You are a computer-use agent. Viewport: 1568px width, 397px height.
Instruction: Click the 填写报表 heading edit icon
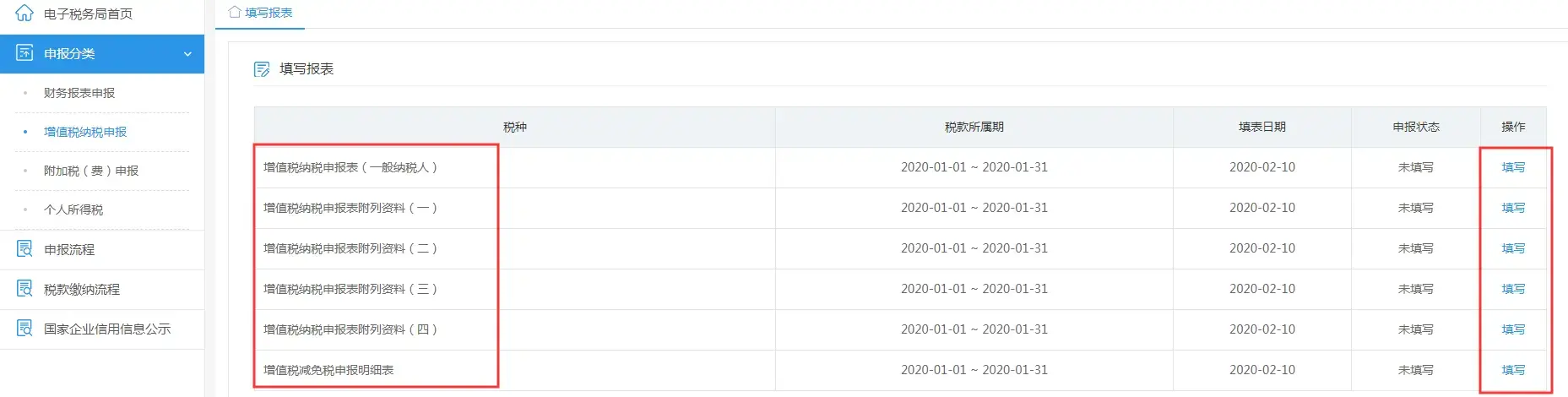(262, 69)
